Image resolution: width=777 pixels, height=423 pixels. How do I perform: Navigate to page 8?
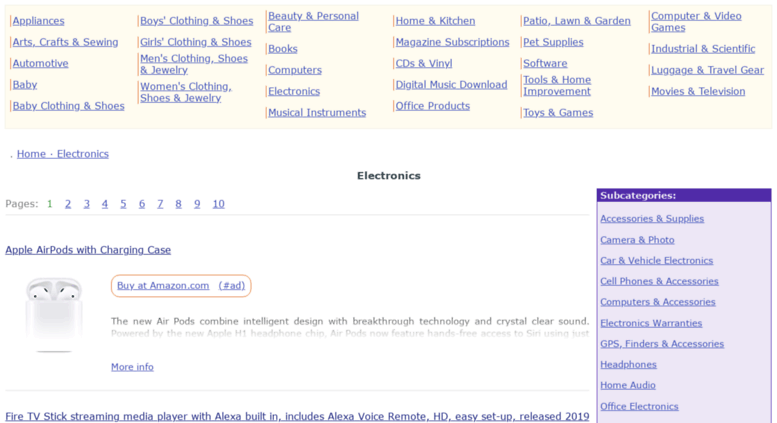178,204
